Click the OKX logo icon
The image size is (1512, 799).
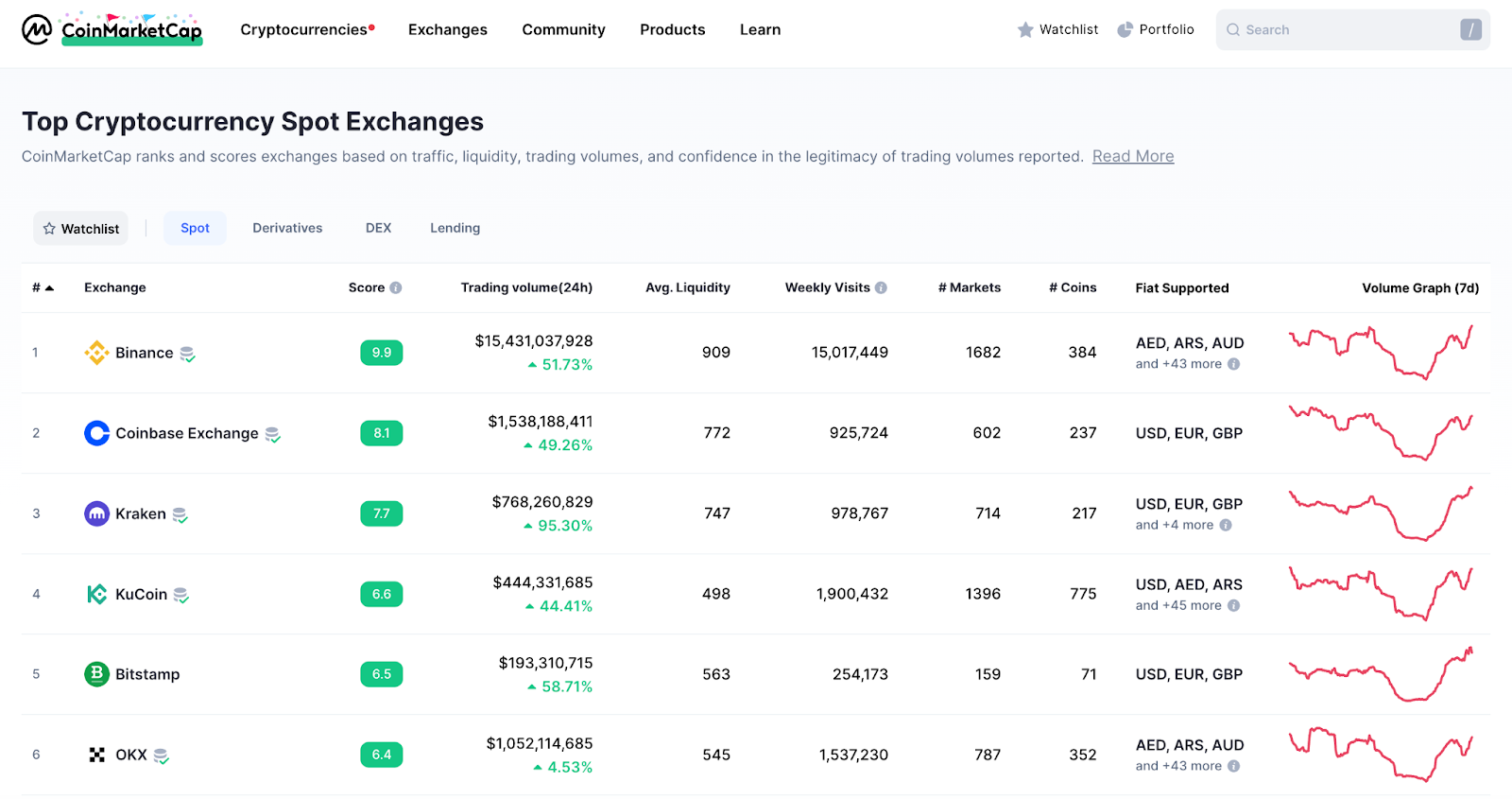point(96,755)
